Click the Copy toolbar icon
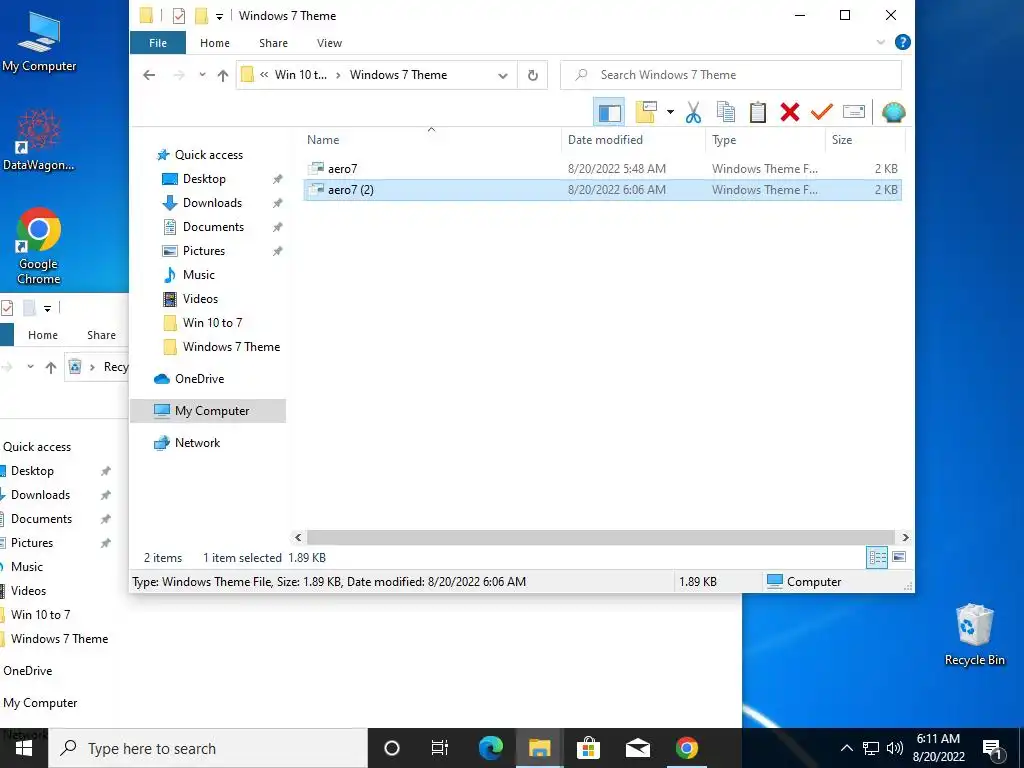Image resolution: width=1024 pixels, height=768 pixels. (x=726, y=112)
